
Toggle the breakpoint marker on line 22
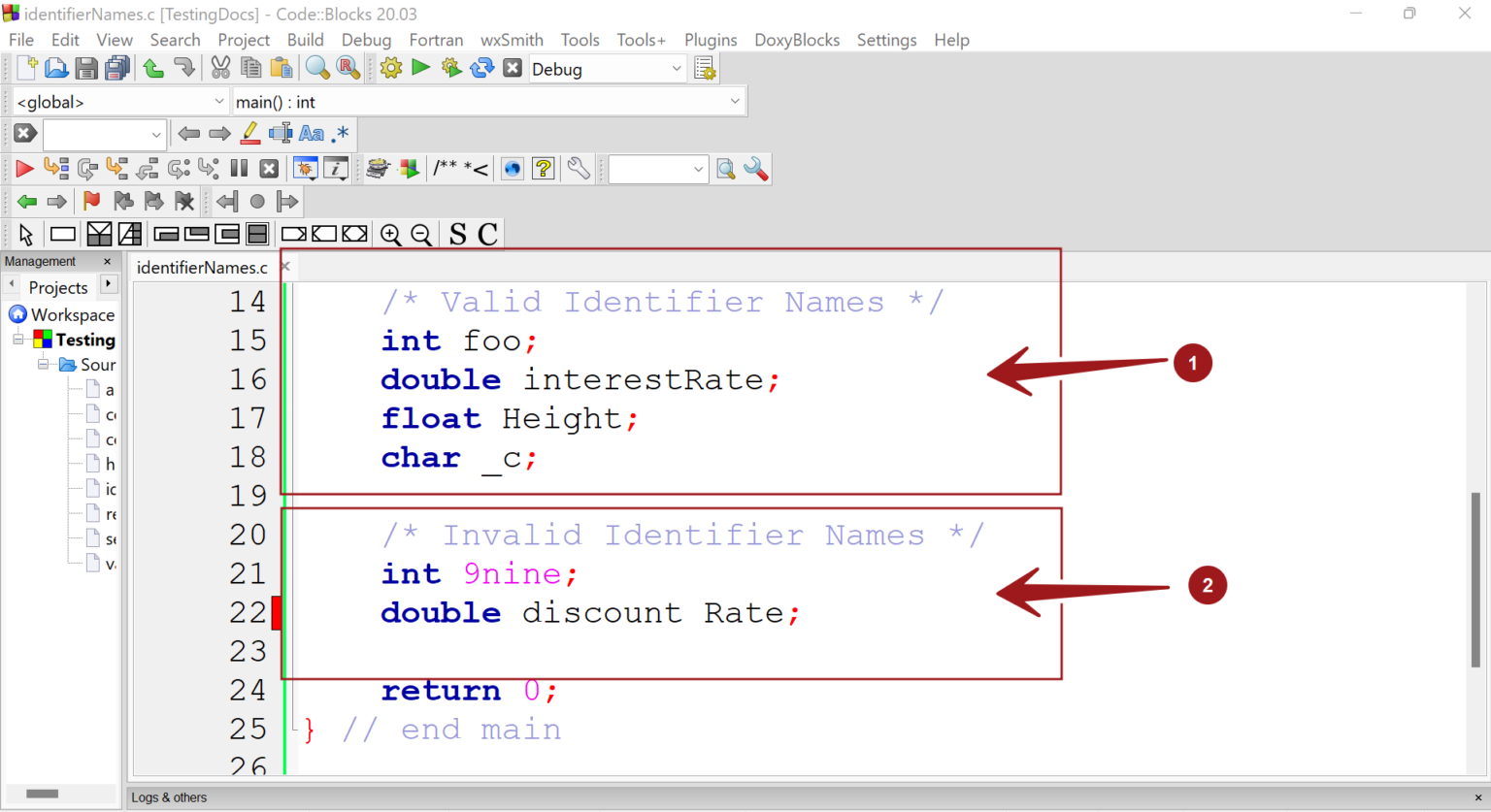pyautogui.click(x=277, y=613)
